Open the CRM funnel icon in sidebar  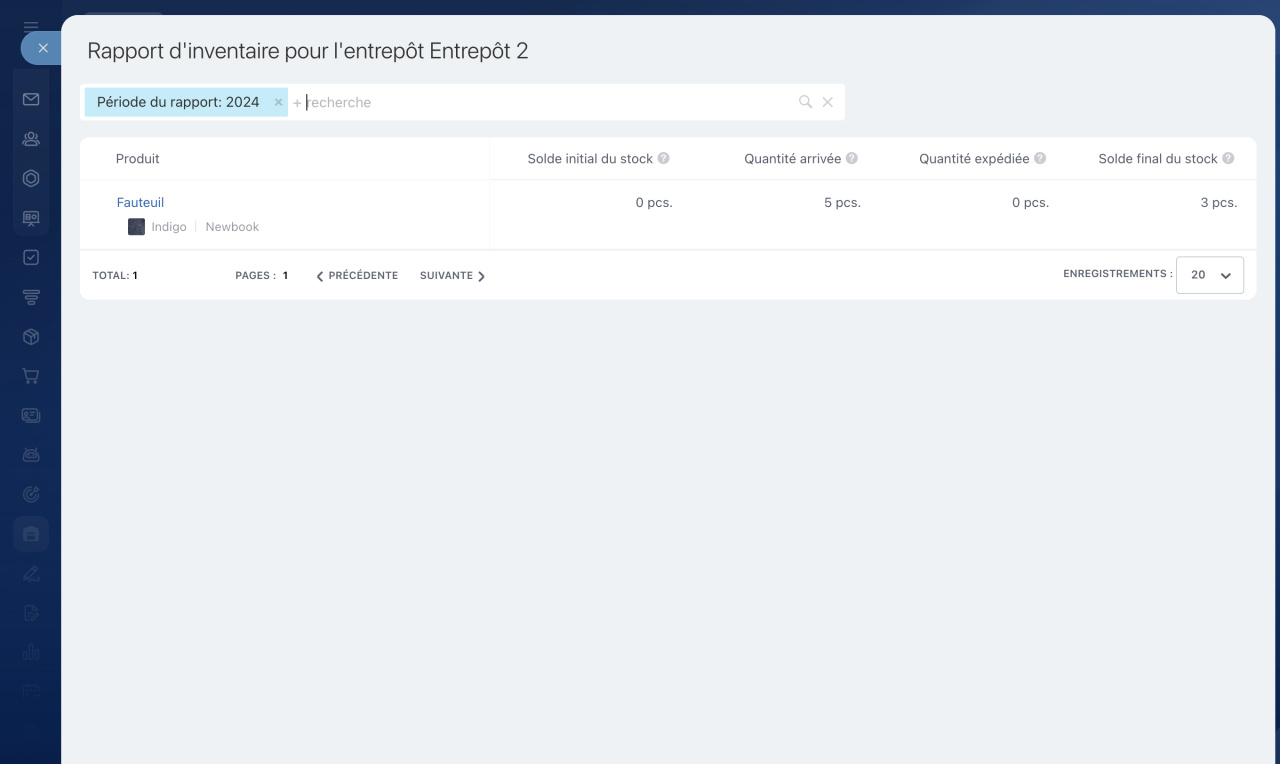pyautogui.click(x=31, y=297)
